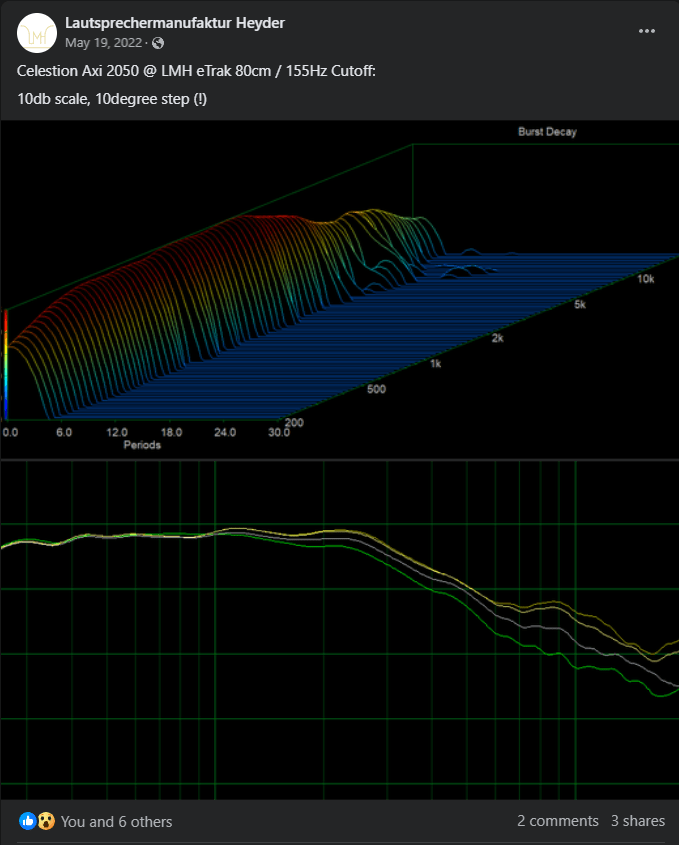Click the '24.0' periods axis value

(225, 432)
